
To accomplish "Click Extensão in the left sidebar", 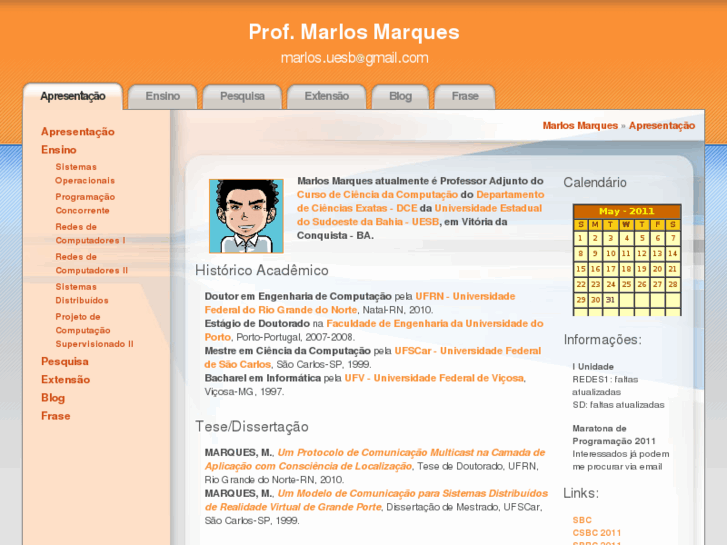I will tap(65, 379).
